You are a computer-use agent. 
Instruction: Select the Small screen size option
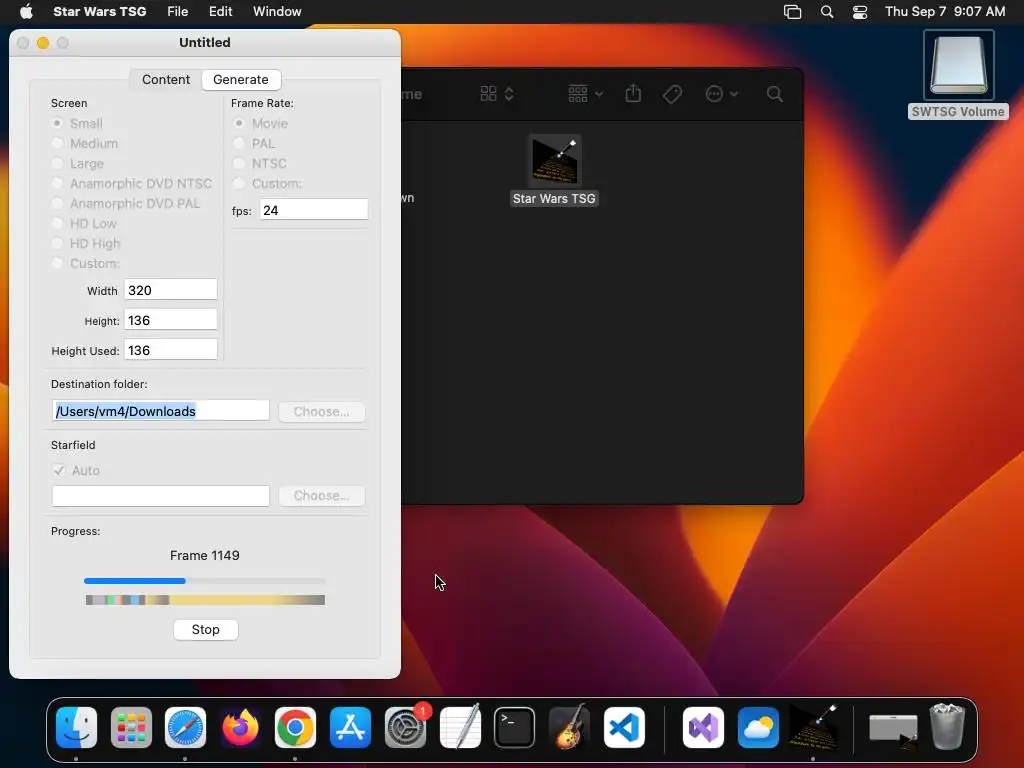tap(77, 123)
